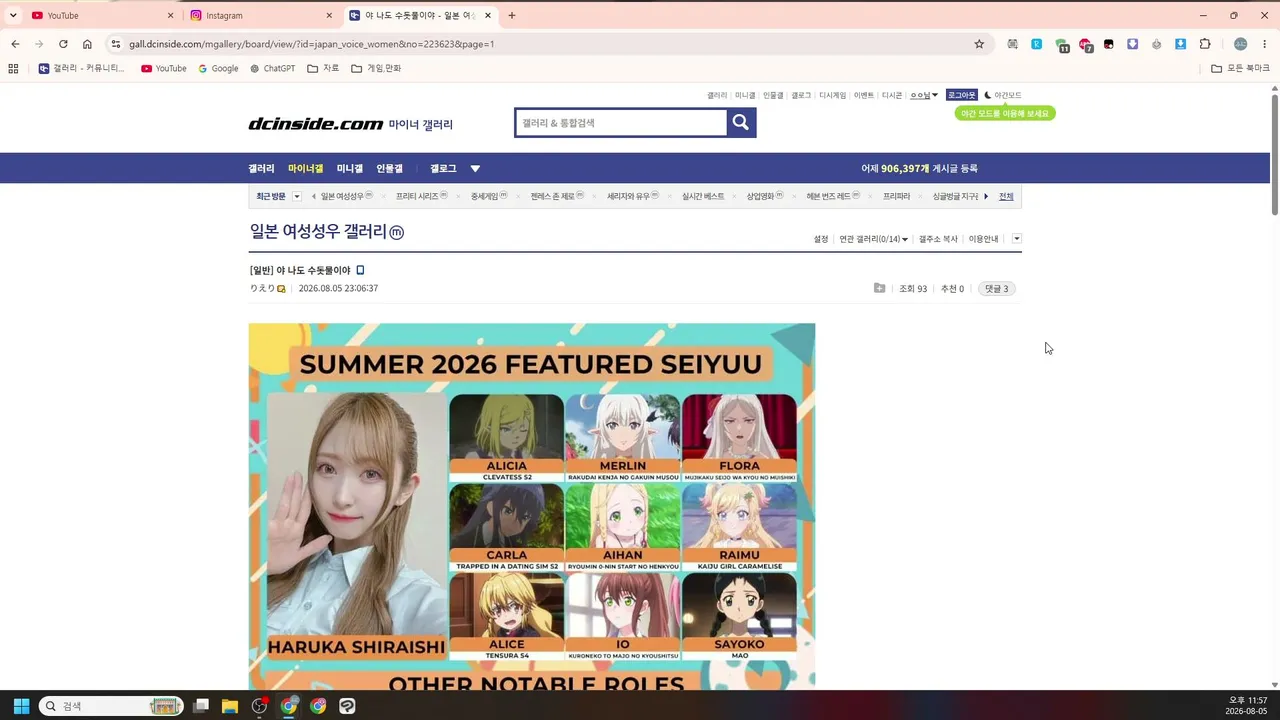Screen dimensions: 1280x720
Task: Open the 이용안내 guide link
Action: (984, 239)
